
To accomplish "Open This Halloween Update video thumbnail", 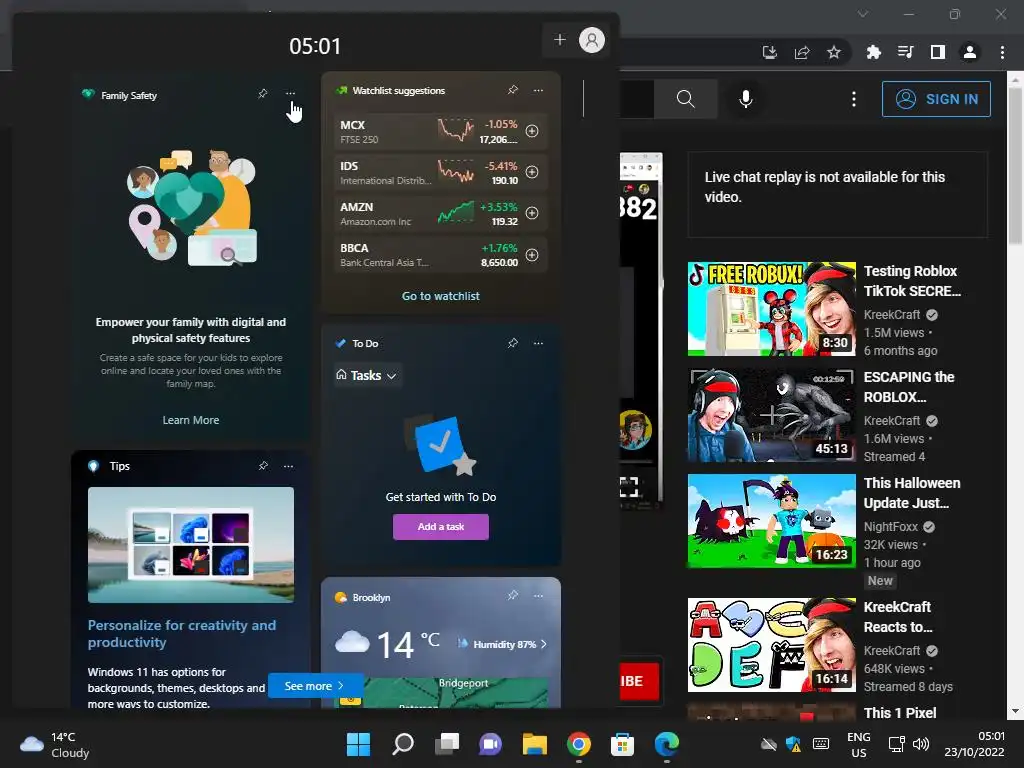I will click(771, 521).
